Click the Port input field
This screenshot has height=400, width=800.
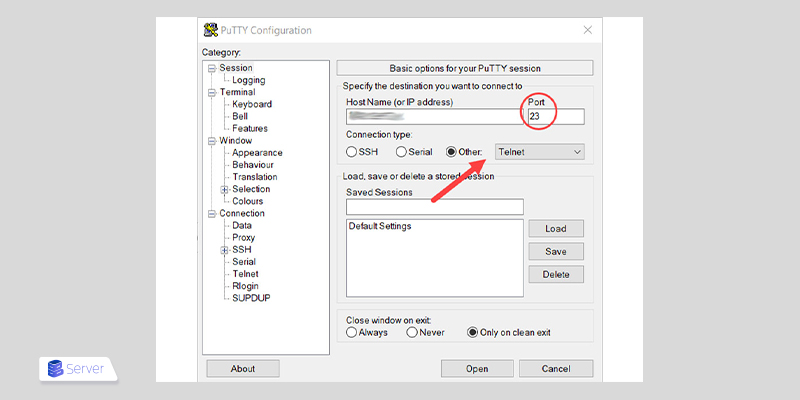pos(556,116)
